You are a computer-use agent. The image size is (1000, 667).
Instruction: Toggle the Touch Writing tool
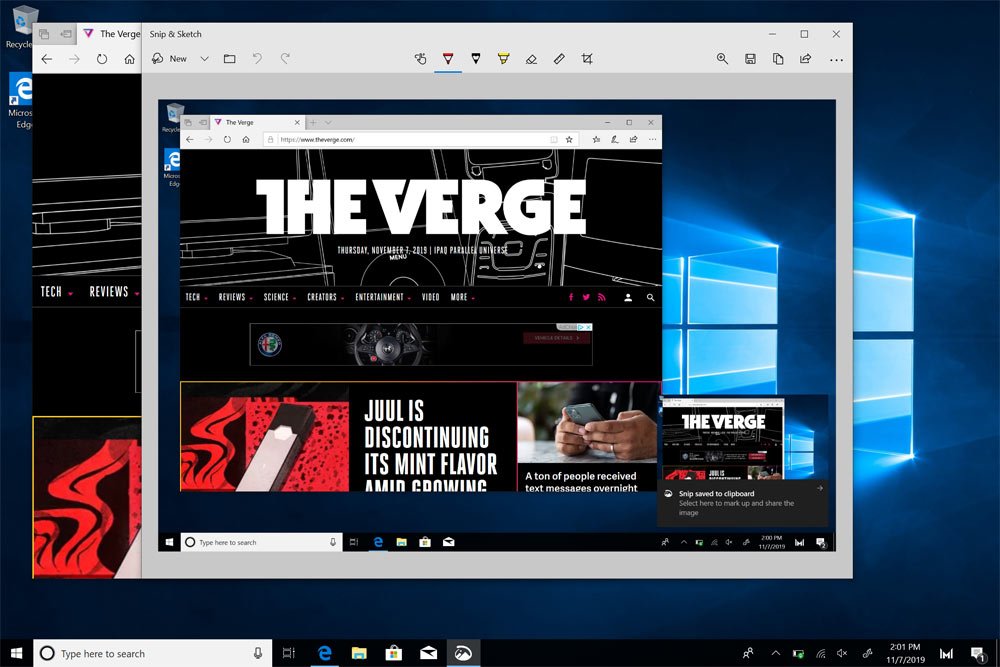tap(420, 59)
